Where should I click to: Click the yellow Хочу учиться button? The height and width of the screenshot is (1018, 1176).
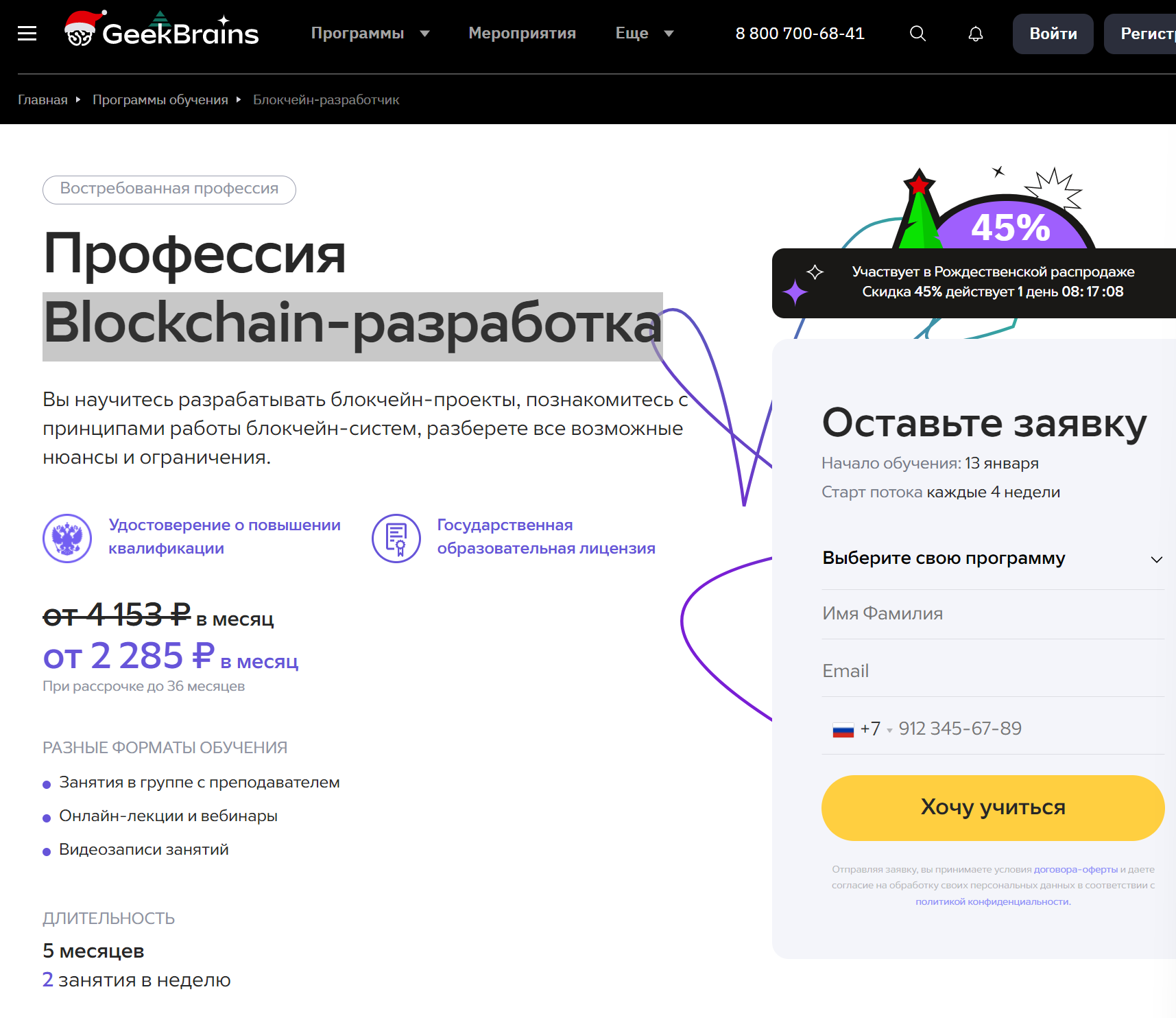point(992,807)
